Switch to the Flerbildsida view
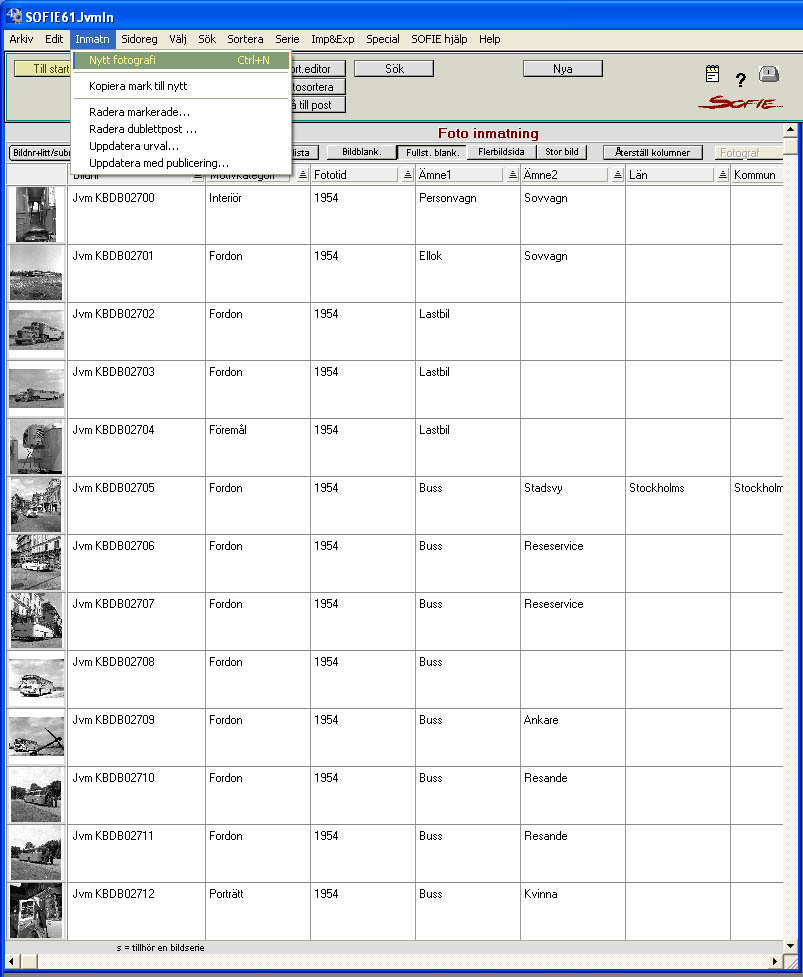This screenshot has width=803, height=977. [501, 152]
